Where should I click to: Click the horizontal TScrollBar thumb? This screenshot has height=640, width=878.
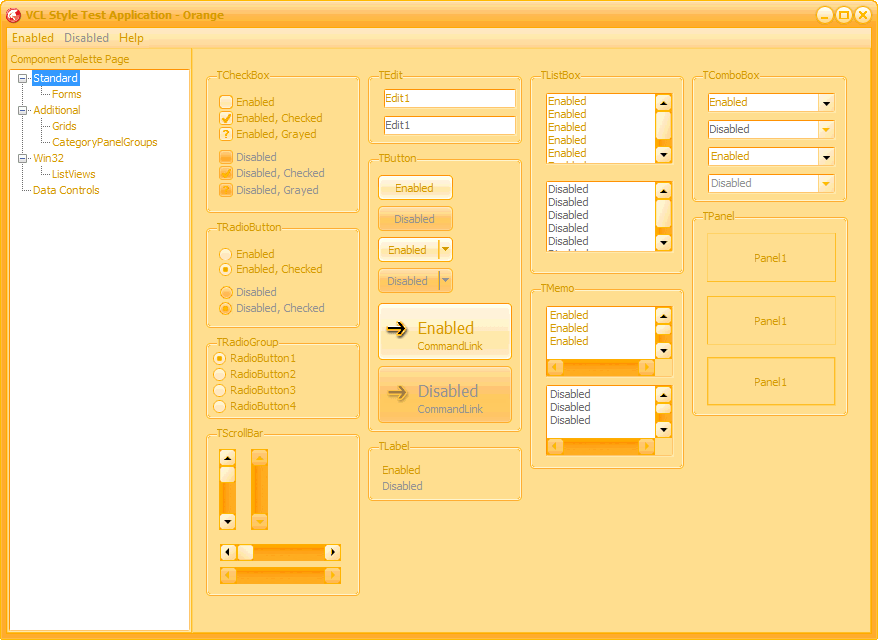point(245,552)
